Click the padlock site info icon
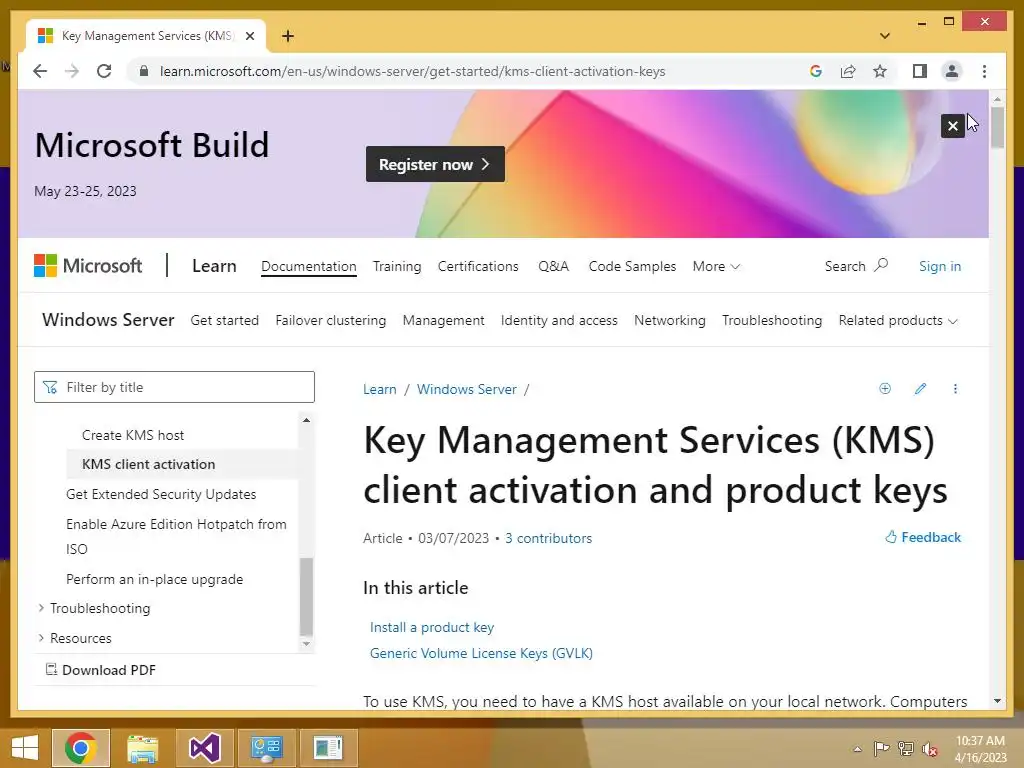The image size is (1024, 768). click(x=144, y=71)
